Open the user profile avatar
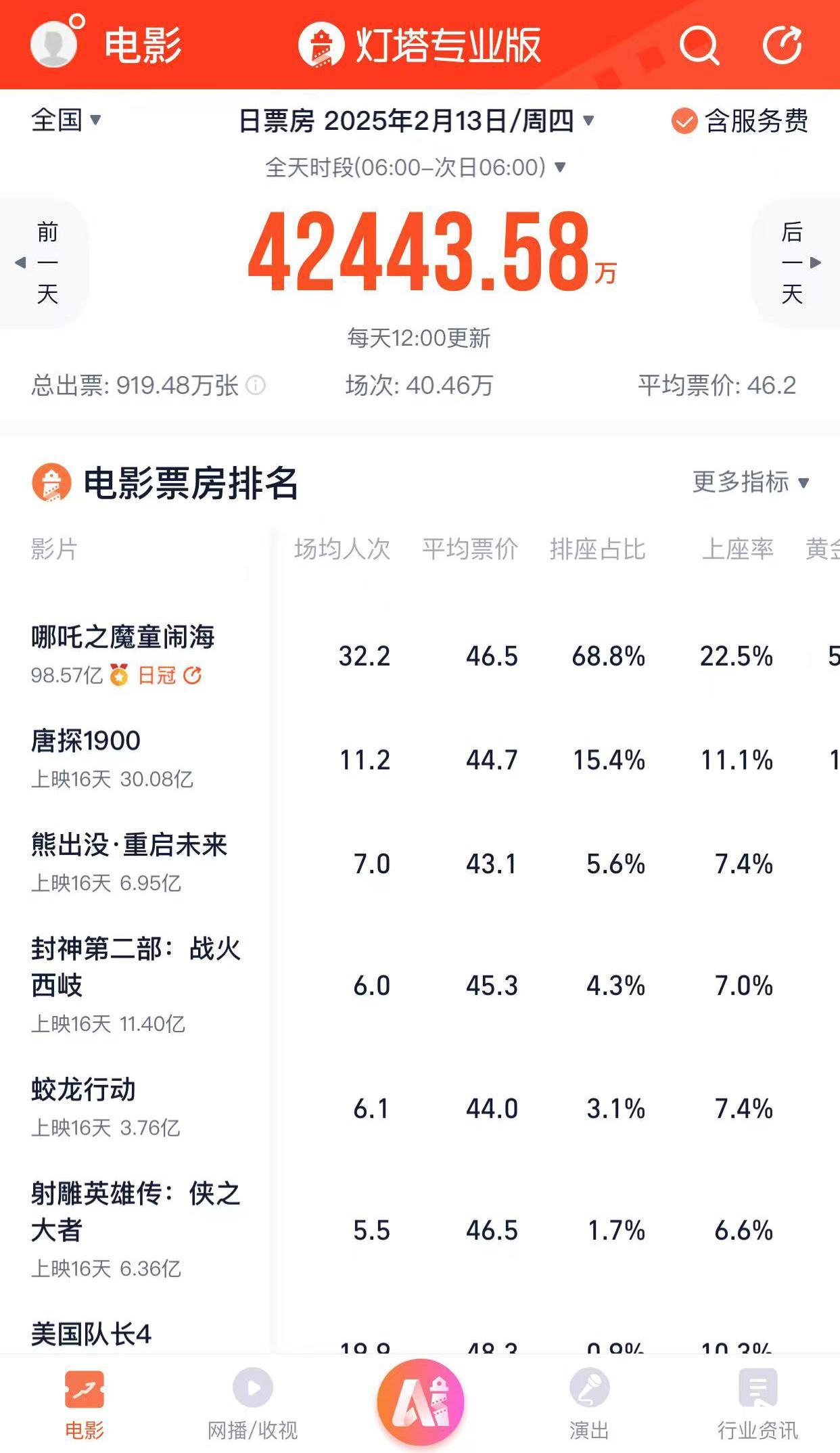The width and height of the screenshot is (840, 1453). pos(54,44)
